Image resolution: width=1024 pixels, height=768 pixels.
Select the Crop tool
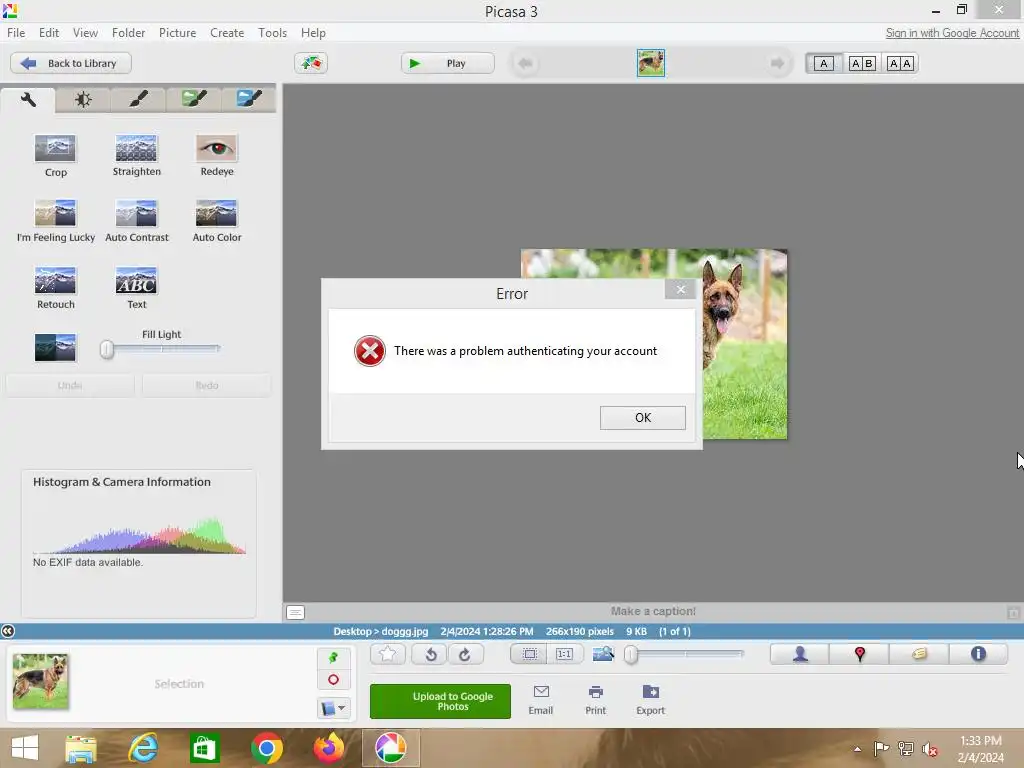coord(56,155)
